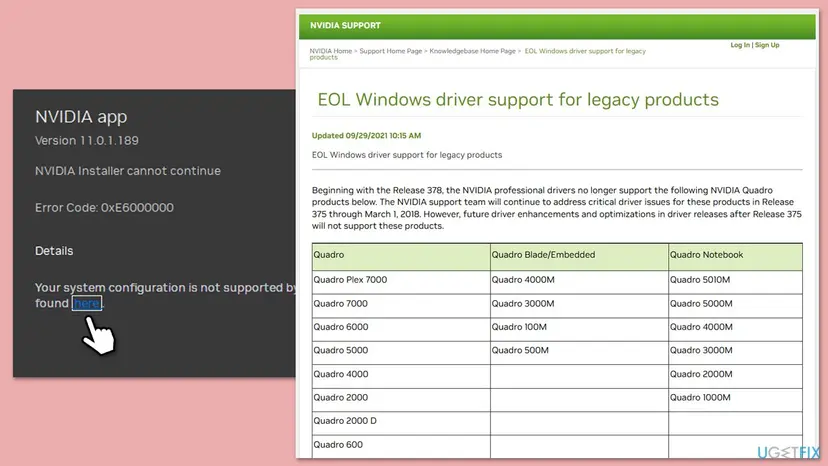Click the 'Details' label in NVIDIA app
The width and height of the screenshot is (828, 466).
click(x=54, y=251)
